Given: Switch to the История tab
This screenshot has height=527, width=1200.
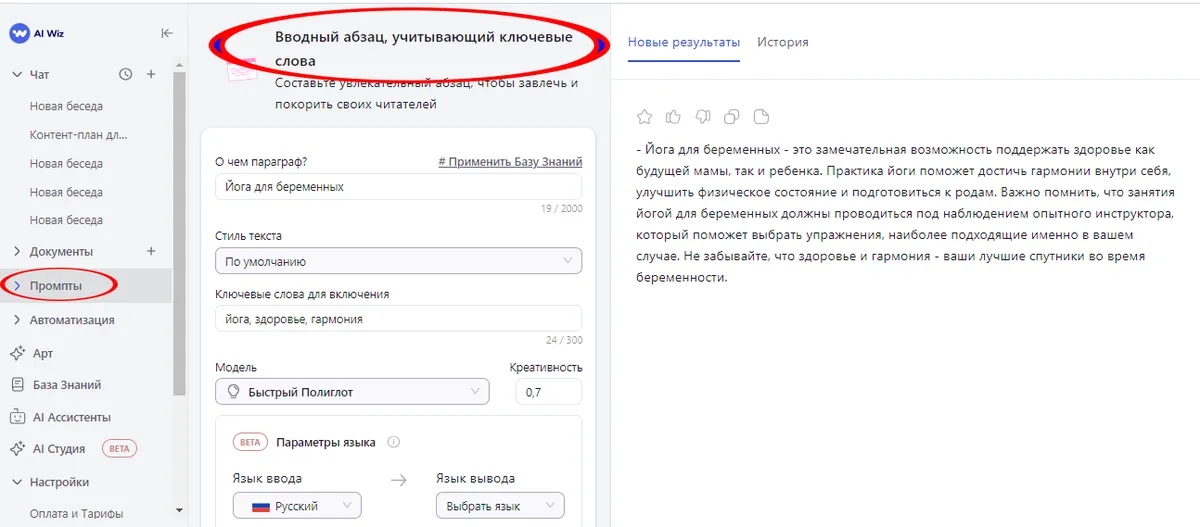Looking at the screenshot, I should (x=783, y=42).
